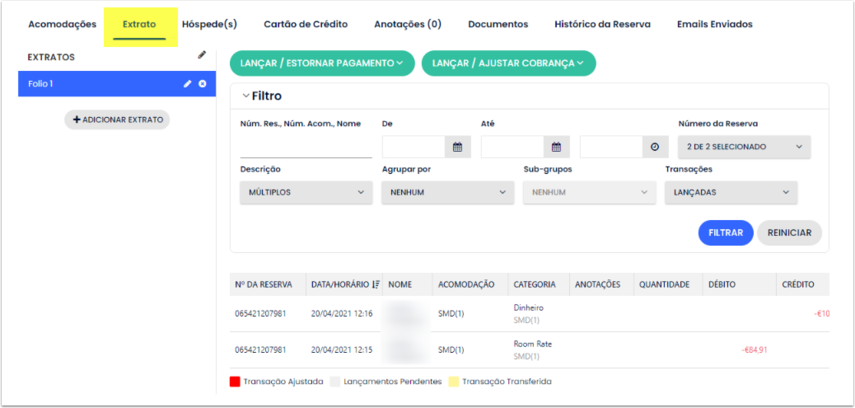
Task: Collapse the Filtro section chevron
Action: 246,96
